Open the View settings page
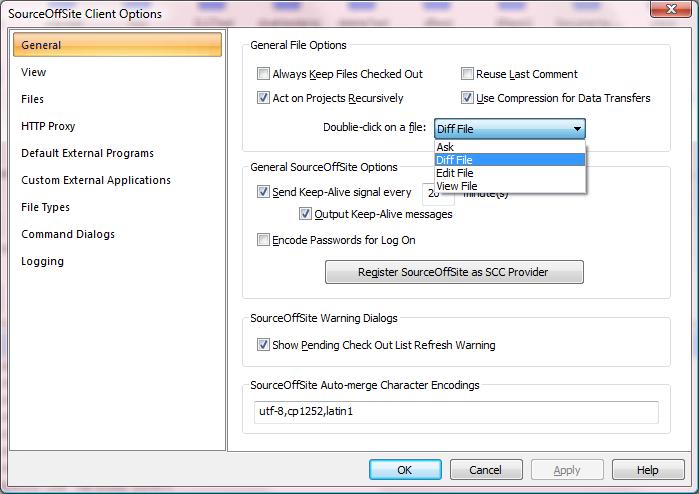The width and height of the screenshot is (699, 494). pyautogui.click(x=34, y=72)
